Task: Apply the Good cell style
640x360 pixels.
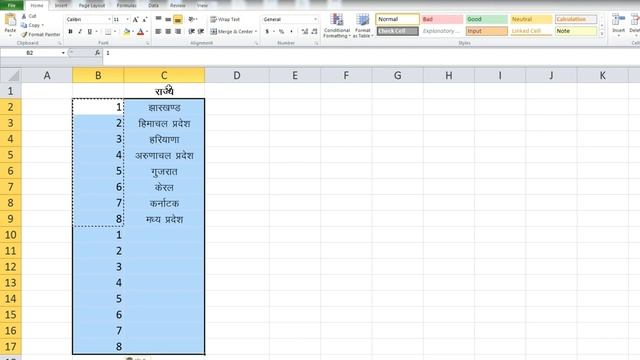Action: point(487,19)
